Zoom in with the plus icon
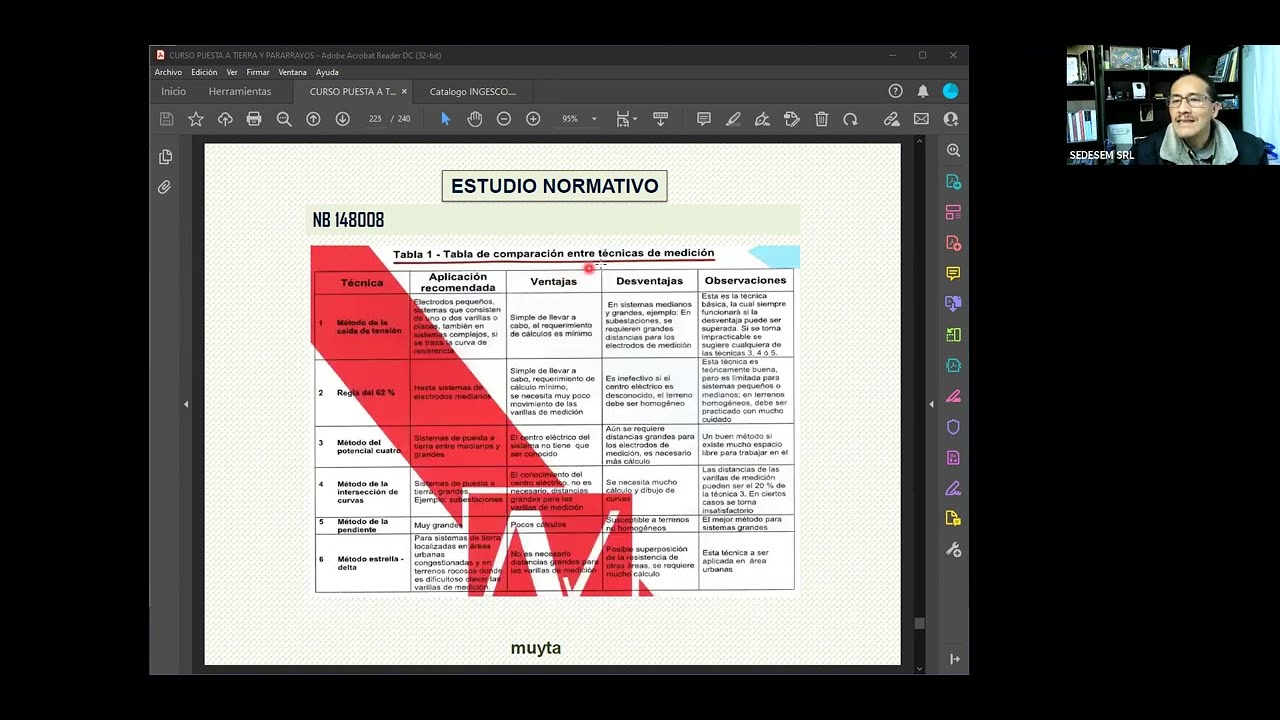The height and width of the screenshot is (720, 1280). tap(533, 119)
